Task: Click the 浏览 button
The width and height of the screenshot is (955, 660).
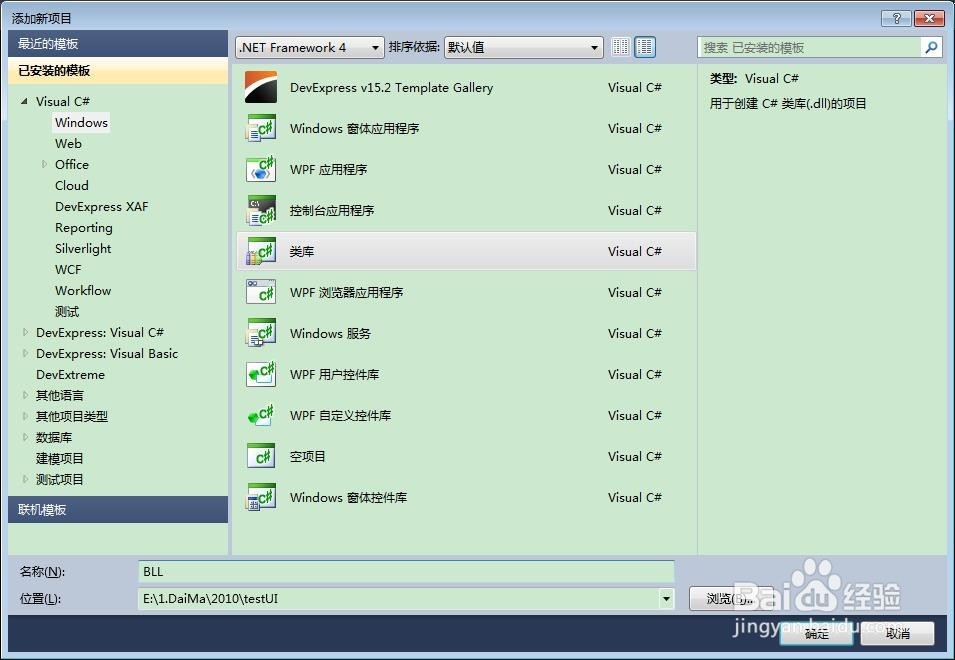Action: tap(731, 599)
